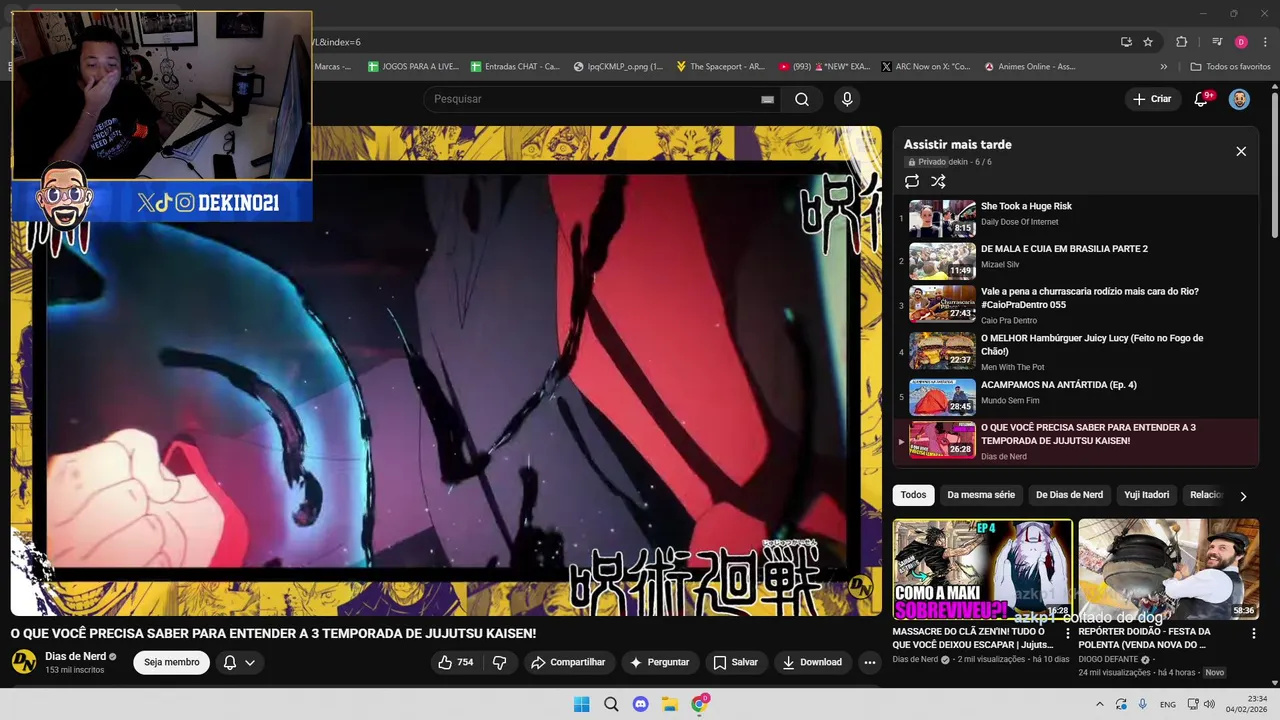Show hidden system tray icons
Viewport: 1280px width, 720px height.
point(1100,704)
